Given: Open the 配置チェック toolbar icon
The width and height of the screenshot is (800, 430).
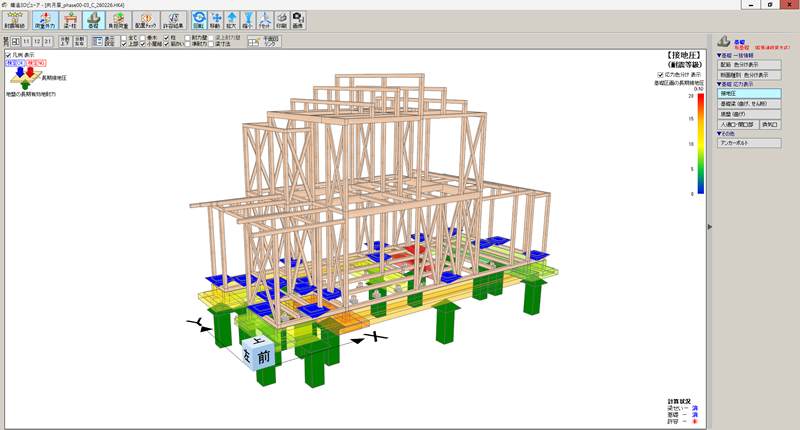Looking at the screenshot, I should (147, 19).
